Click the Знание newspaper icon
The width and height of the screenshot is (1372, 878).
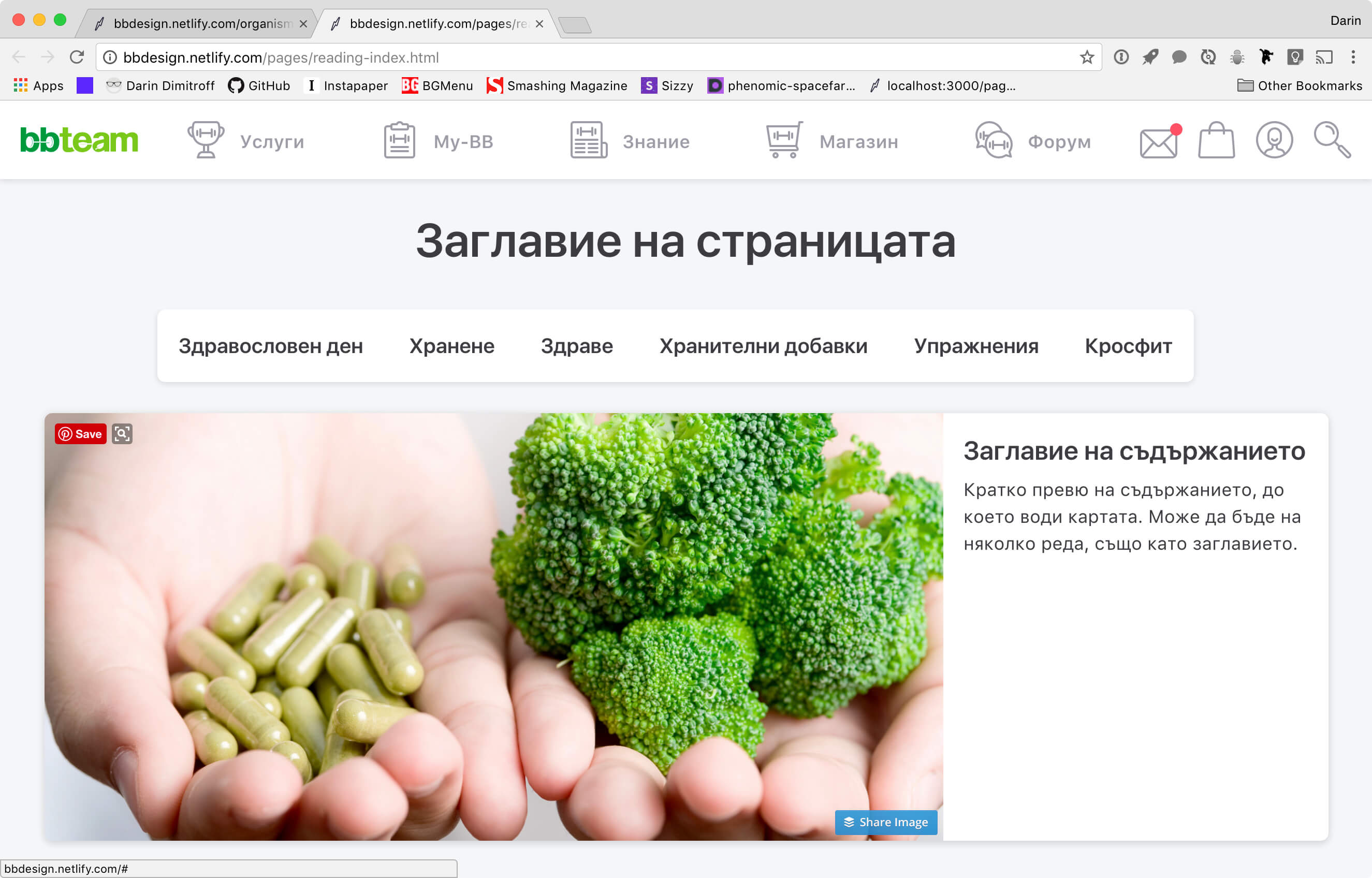[588, 140]
